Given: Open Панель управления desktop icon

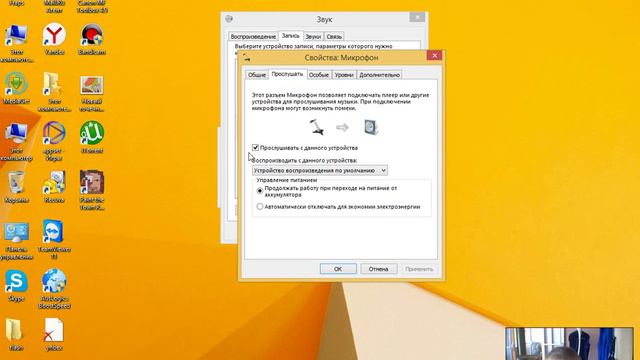Looking at the screenshot, I should [x=16, y=241].
